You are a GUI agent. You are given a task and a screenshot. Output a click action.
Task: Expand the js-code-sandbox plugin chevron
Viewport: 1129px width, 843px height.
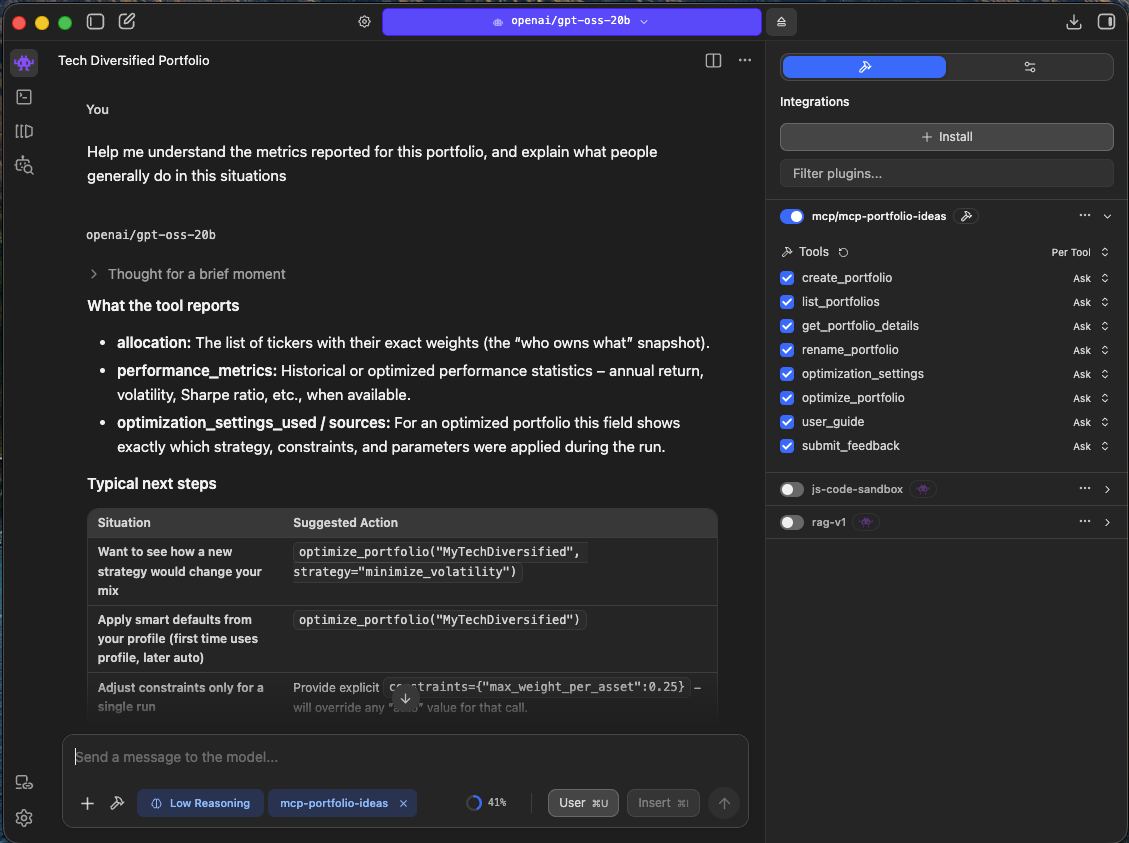click(1107, 490)
